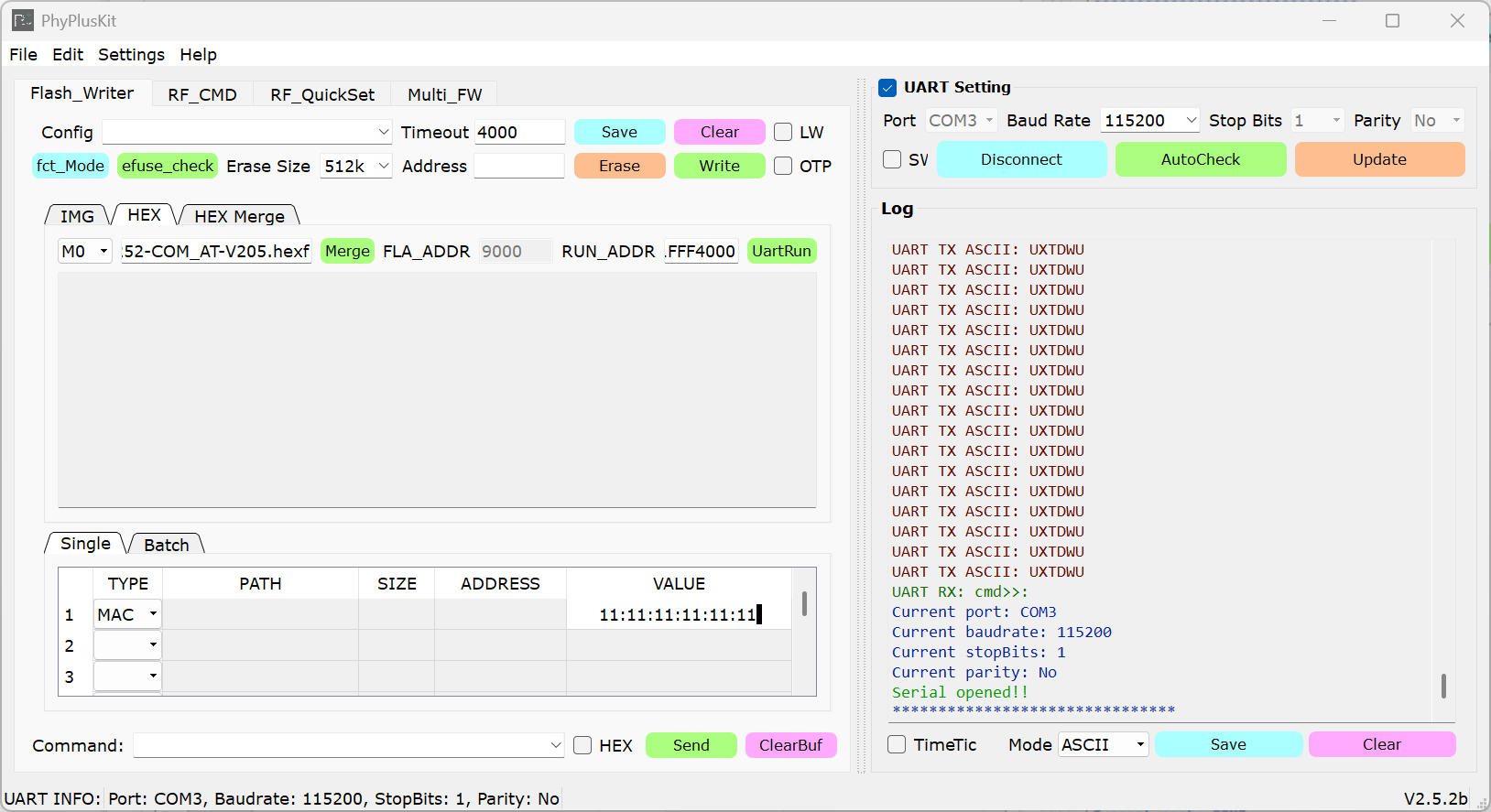Viewport: 1491px width, 812px height.
Task: Enable the HEX checkbox beside Command
Action: (582, 745)
